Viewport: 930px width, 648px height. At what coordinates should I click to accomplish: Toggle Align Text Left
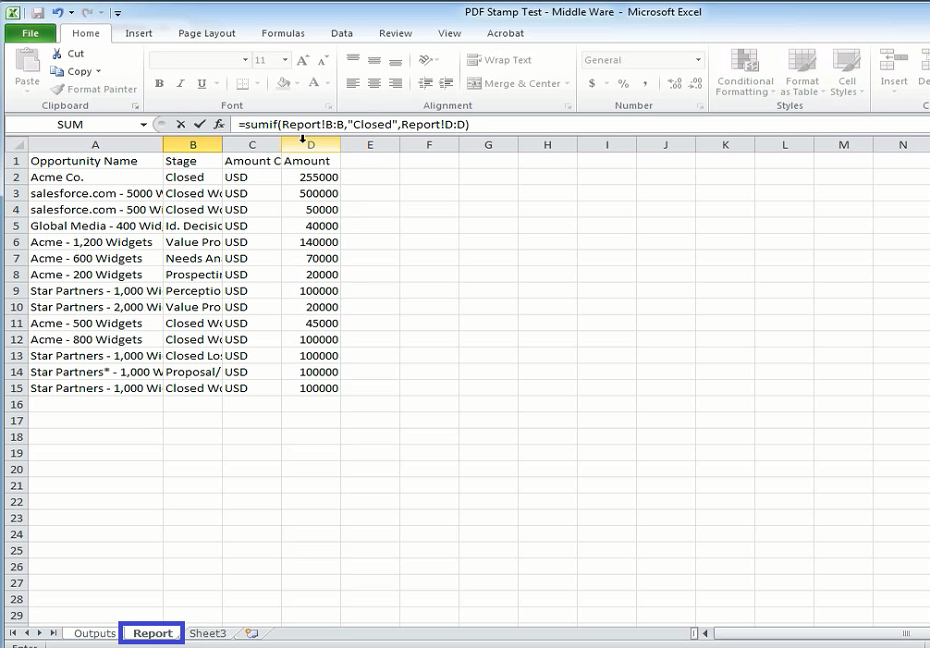pyautogui.click(x=353, y=84)
